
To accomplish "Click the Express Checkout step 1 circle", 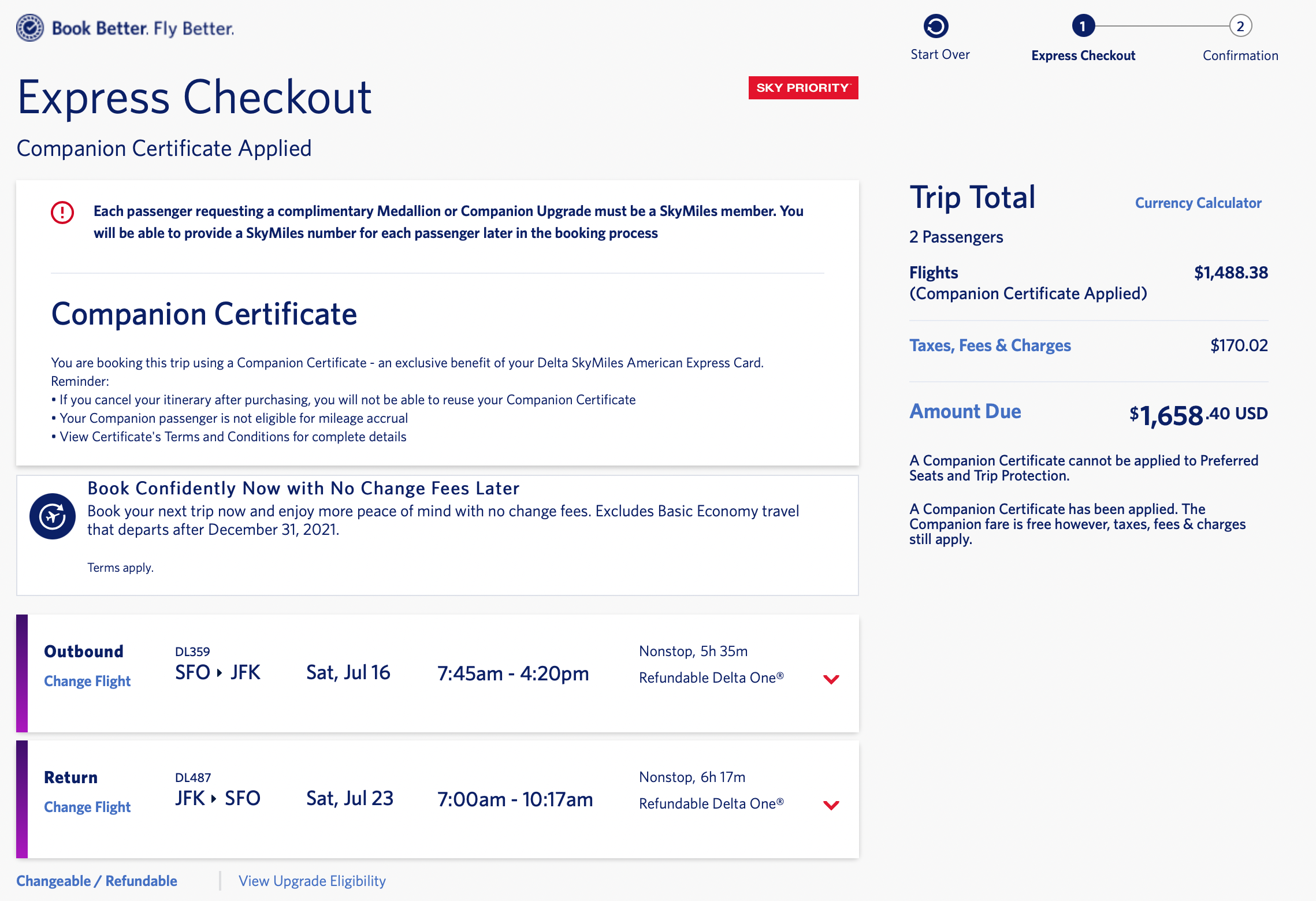I will coord(1083,26).
